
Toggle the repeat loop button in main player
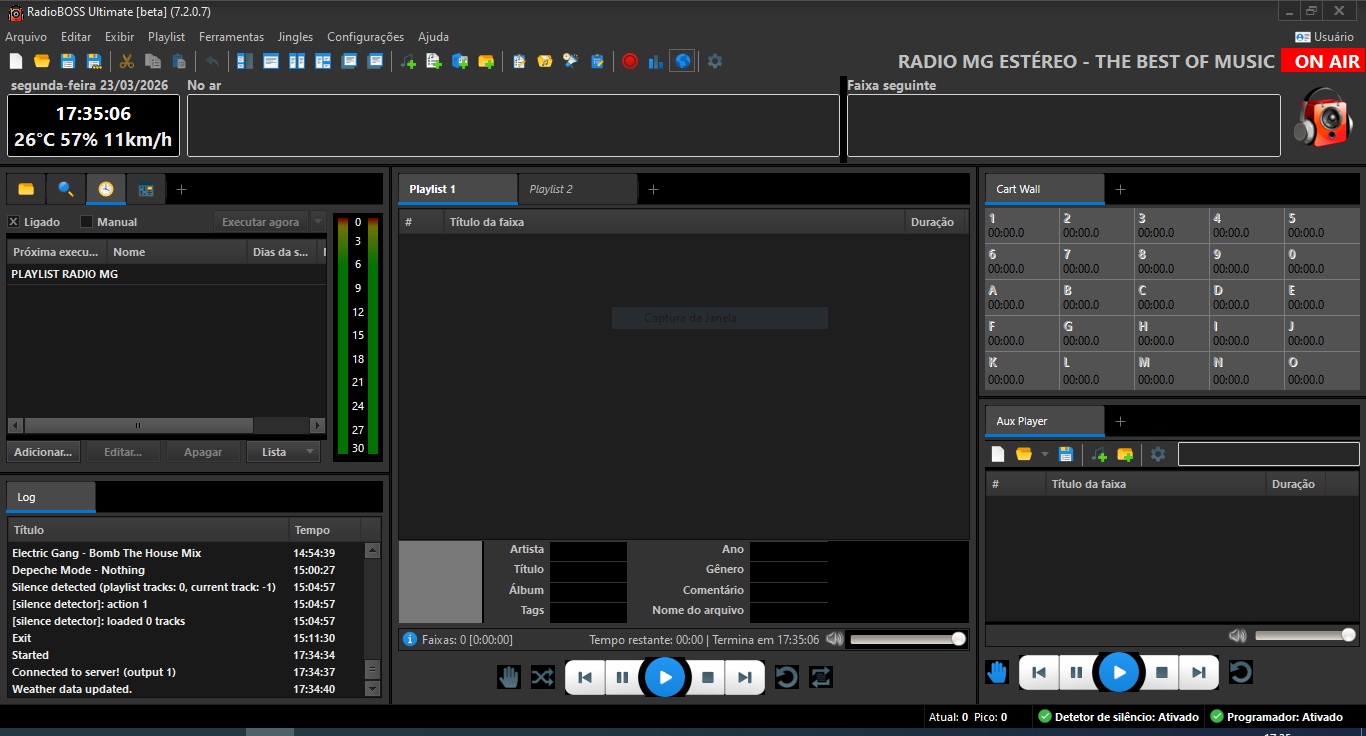coord(820,677)
